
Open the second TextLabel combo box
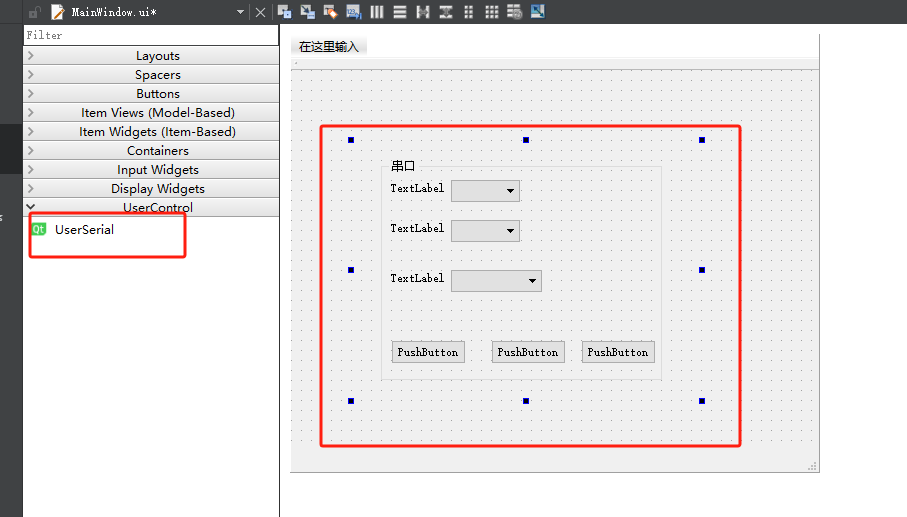tap(485, 231)
